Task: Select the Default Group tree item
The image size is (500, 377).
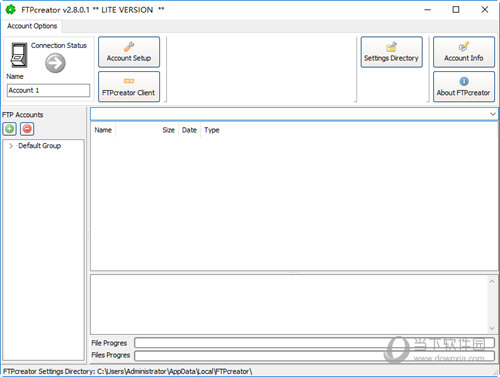Action: point(40,146)
